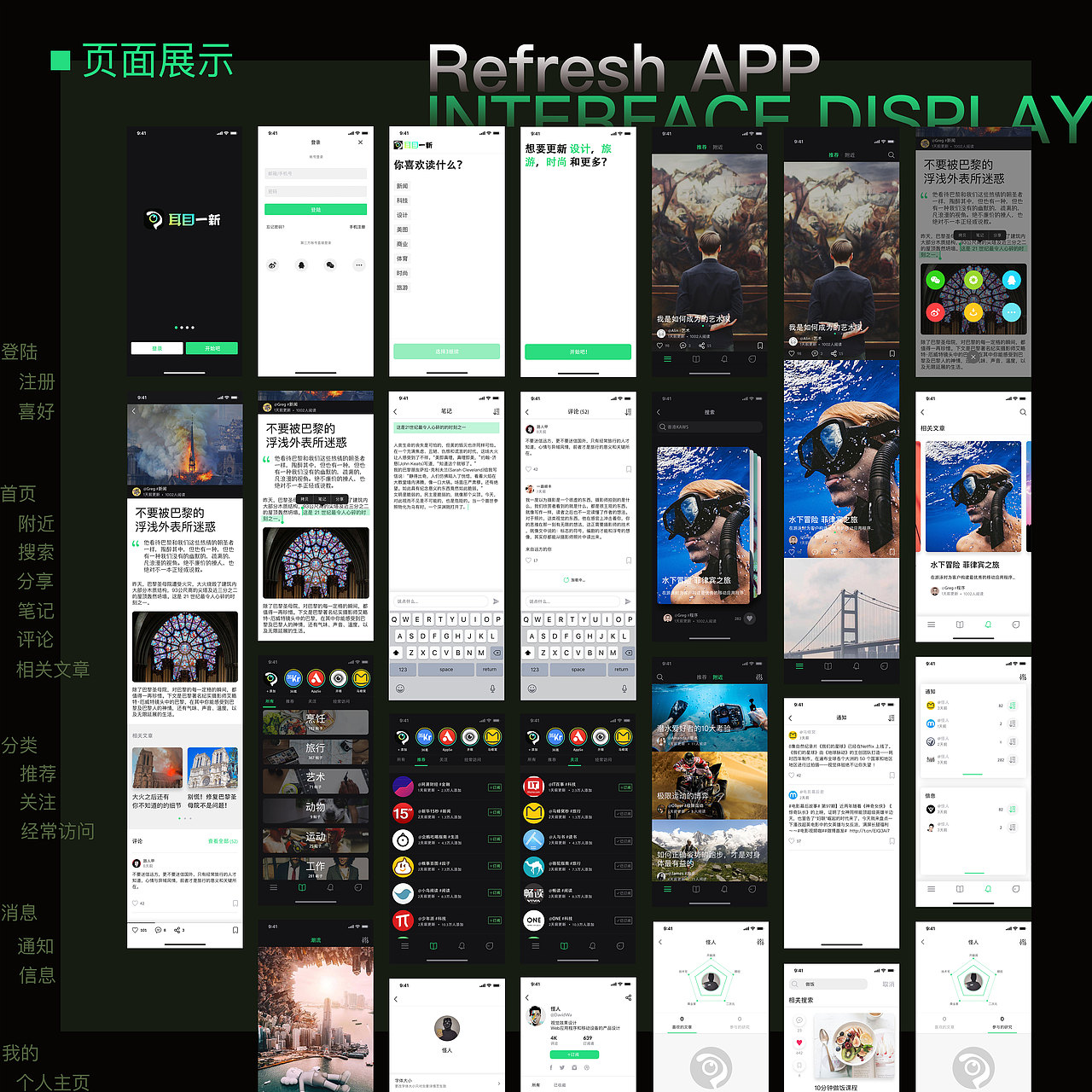Screen dimensions: 1092x1092
Task: Open the 36Kr channel avatar
Action: pos(425,737)
